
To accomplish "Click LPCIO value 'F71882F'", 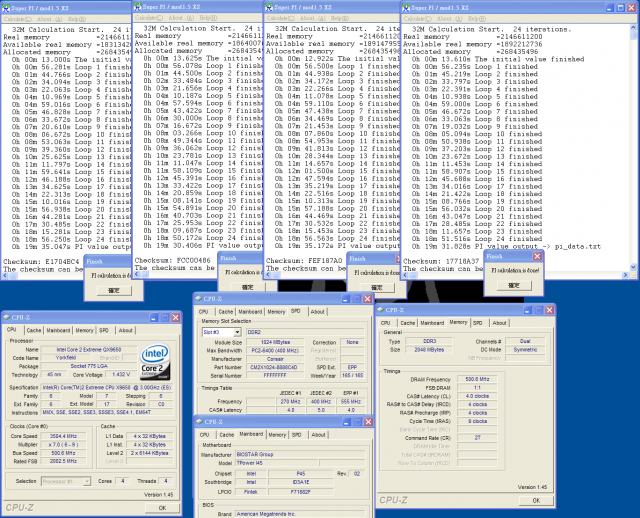I will pos(300,492).
